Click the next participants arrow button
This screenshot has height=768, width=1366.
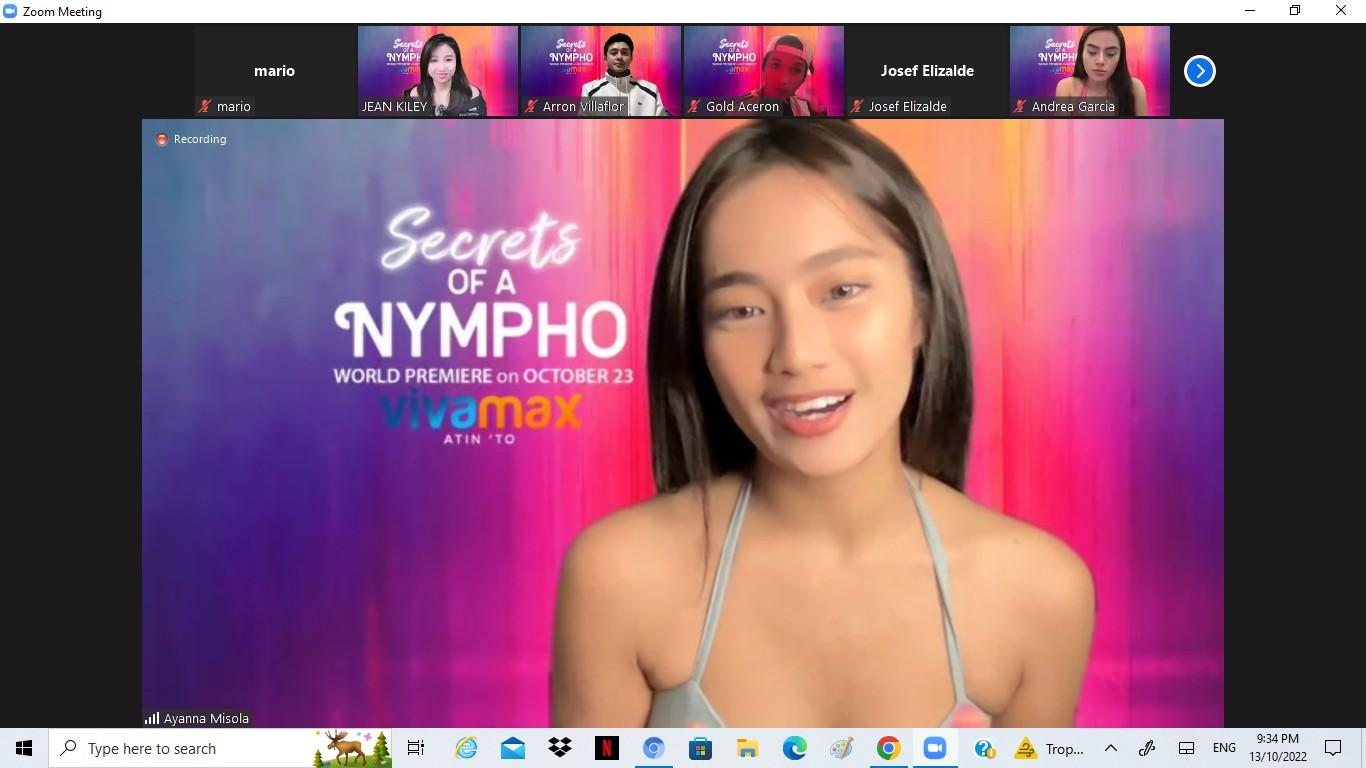[1199, 71]
